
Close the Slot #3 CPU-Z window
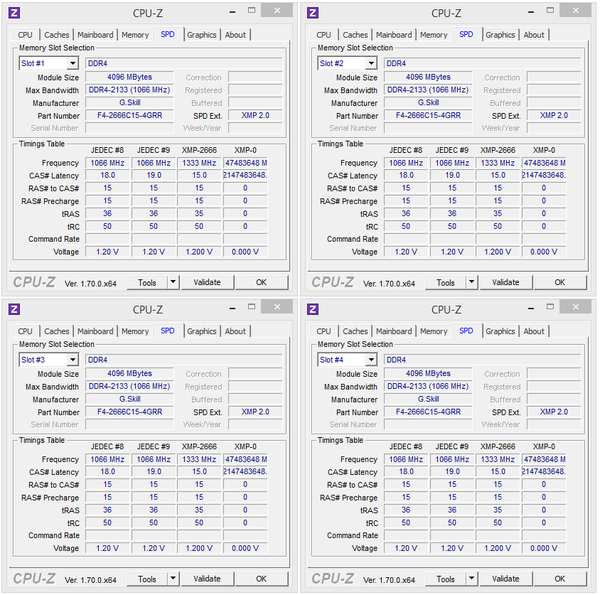[x=277, y=307]
